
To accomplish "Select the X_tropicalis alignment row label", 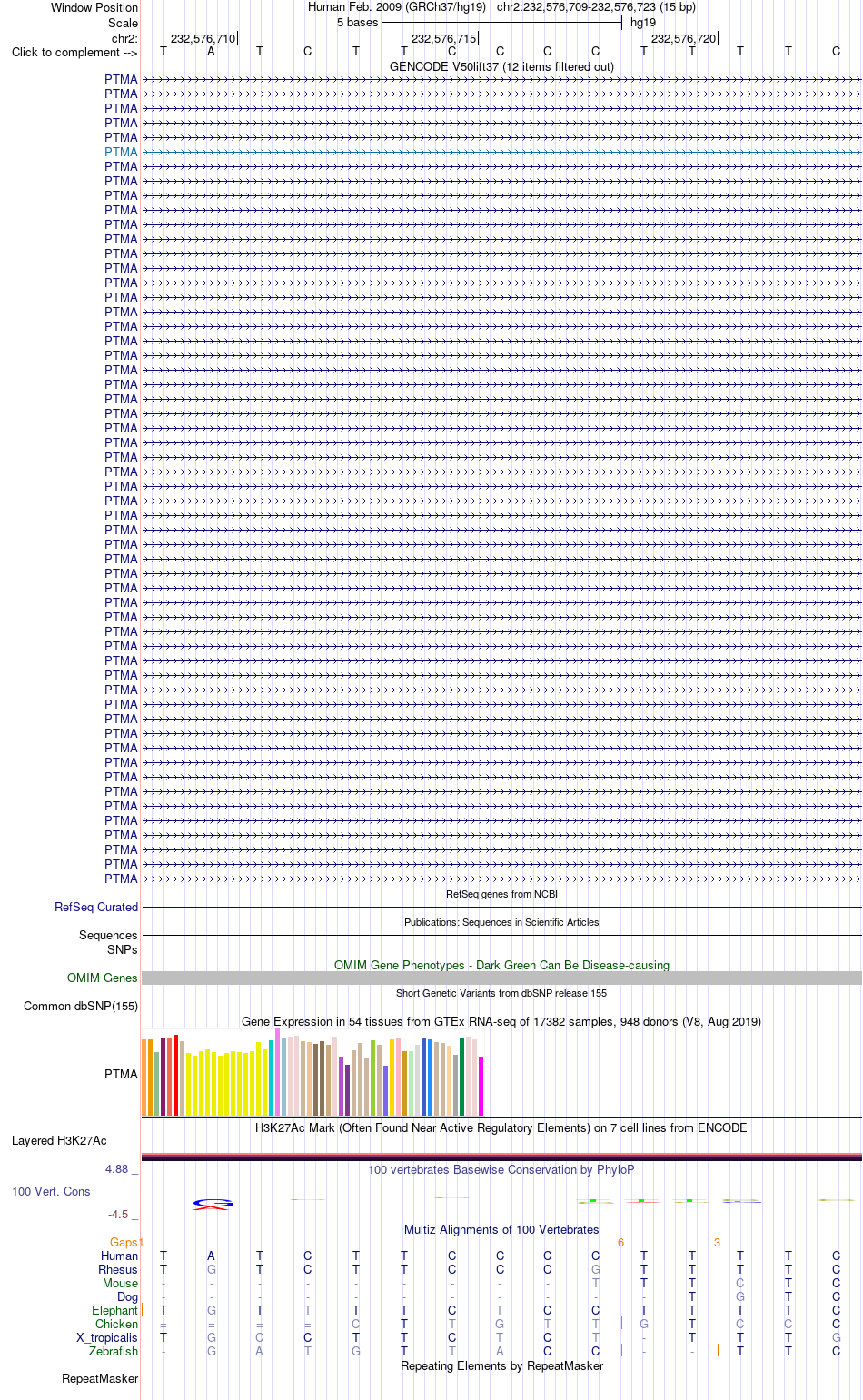I will click(107, 1337).
